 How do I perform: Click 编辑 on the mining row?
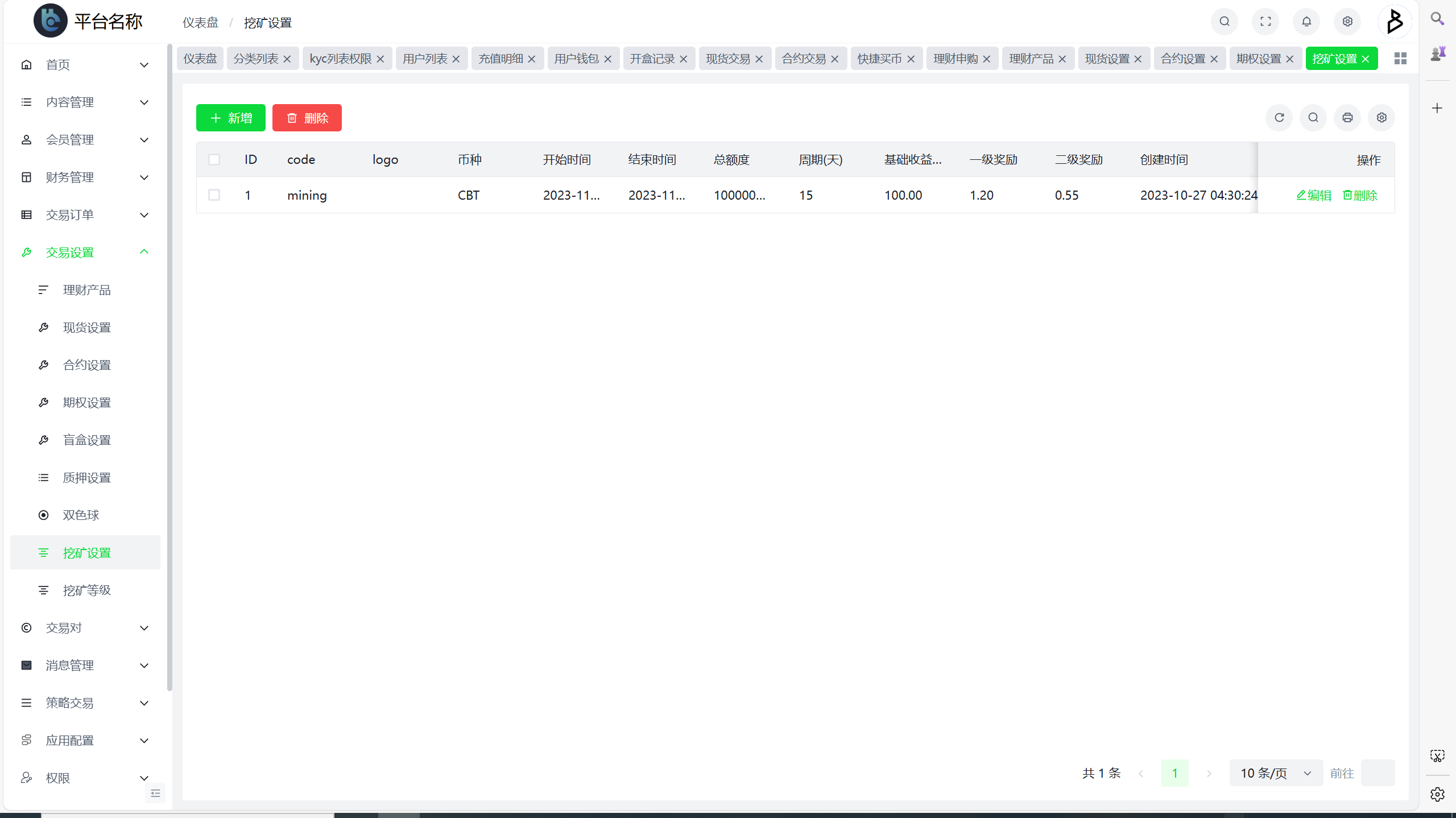point(1314,195)
